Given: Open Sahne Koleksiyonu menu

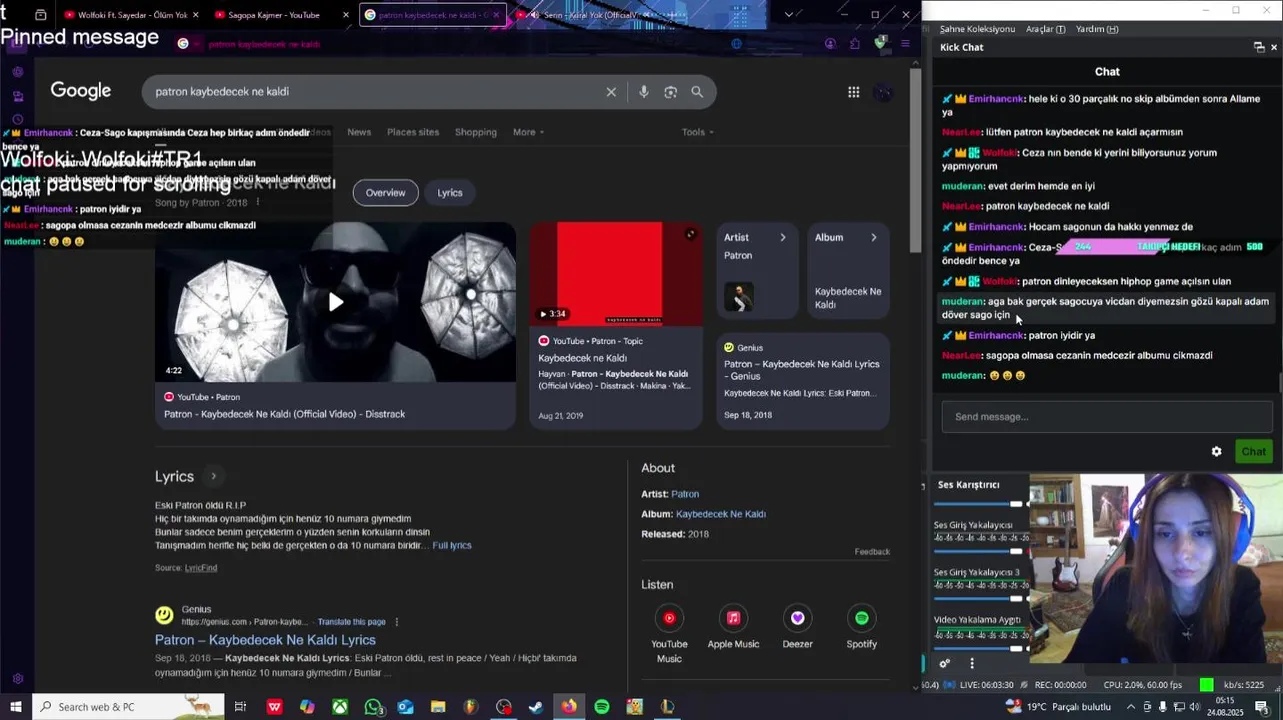Looking at the screenshot, I should click(977, 29).
